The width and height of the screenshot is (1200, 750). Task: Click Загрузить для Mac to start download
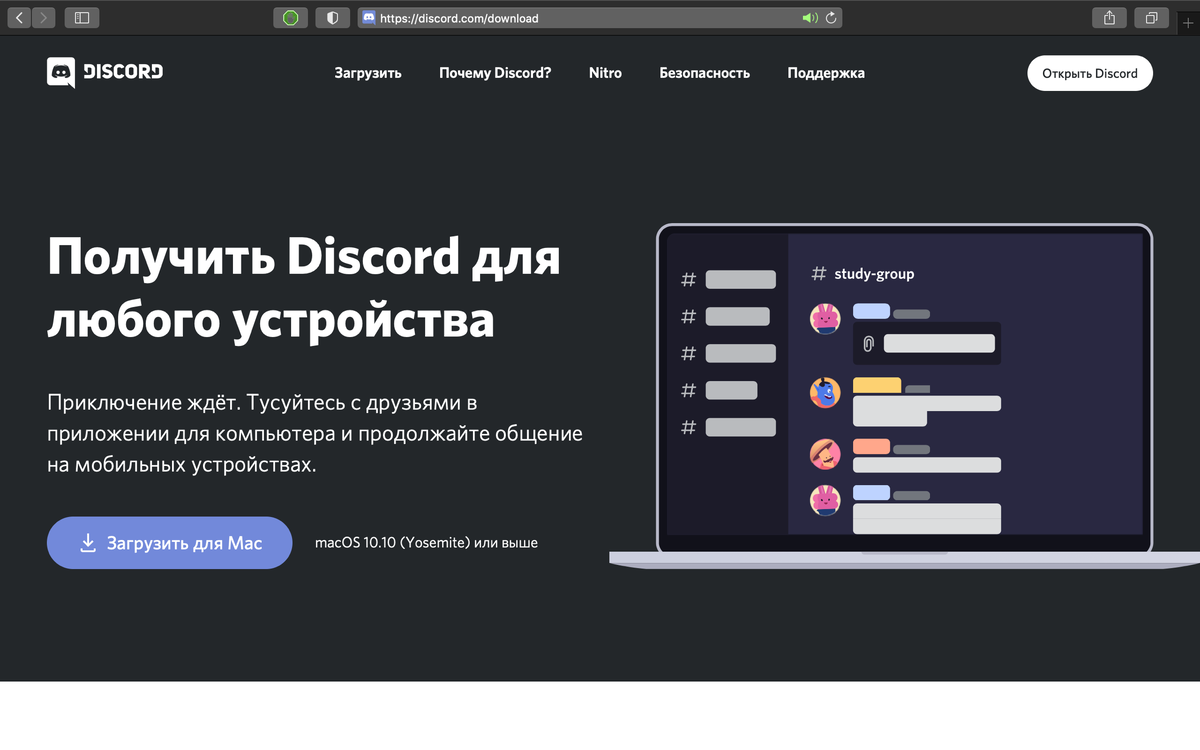(169, 542)
